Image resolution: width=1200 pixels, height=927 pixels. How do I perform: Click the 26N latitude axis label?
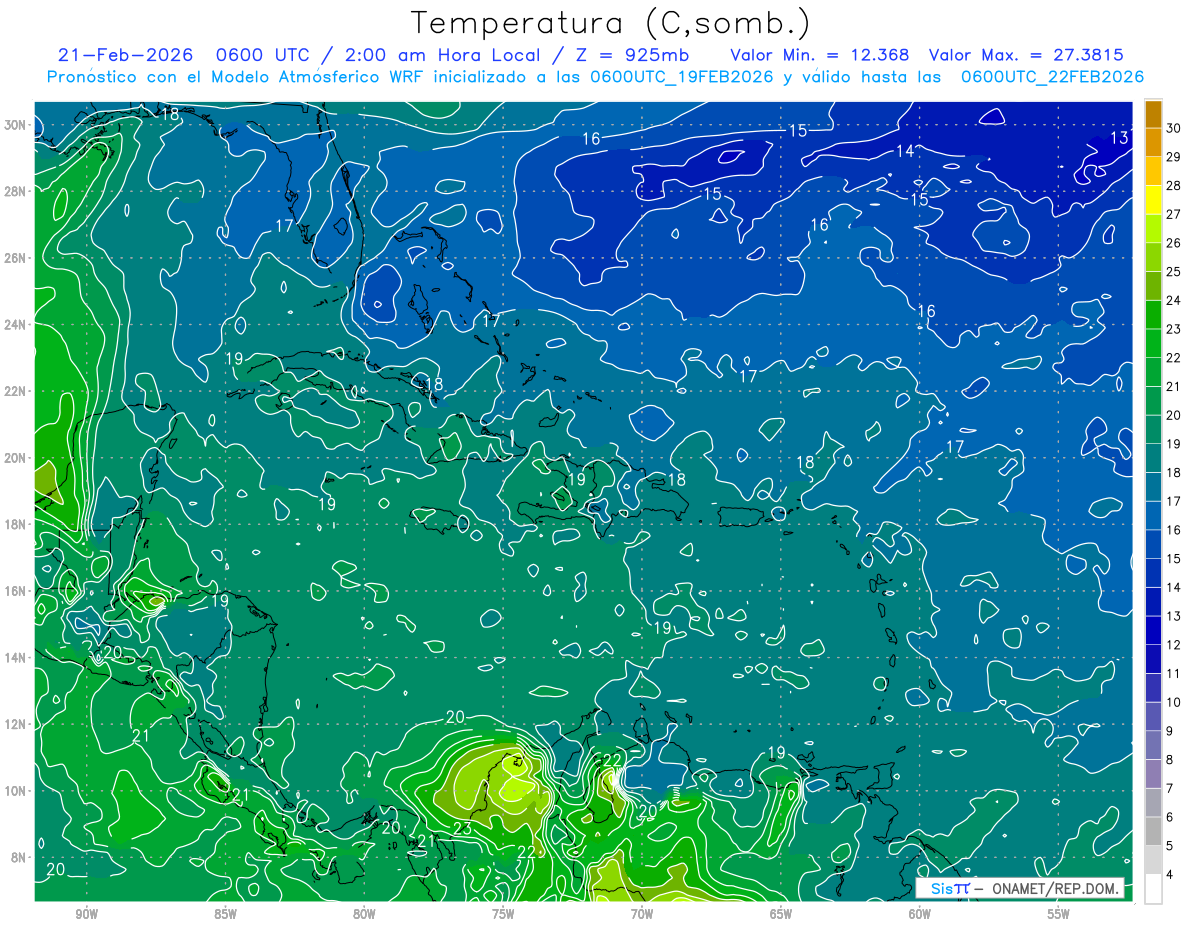point(15,257)
